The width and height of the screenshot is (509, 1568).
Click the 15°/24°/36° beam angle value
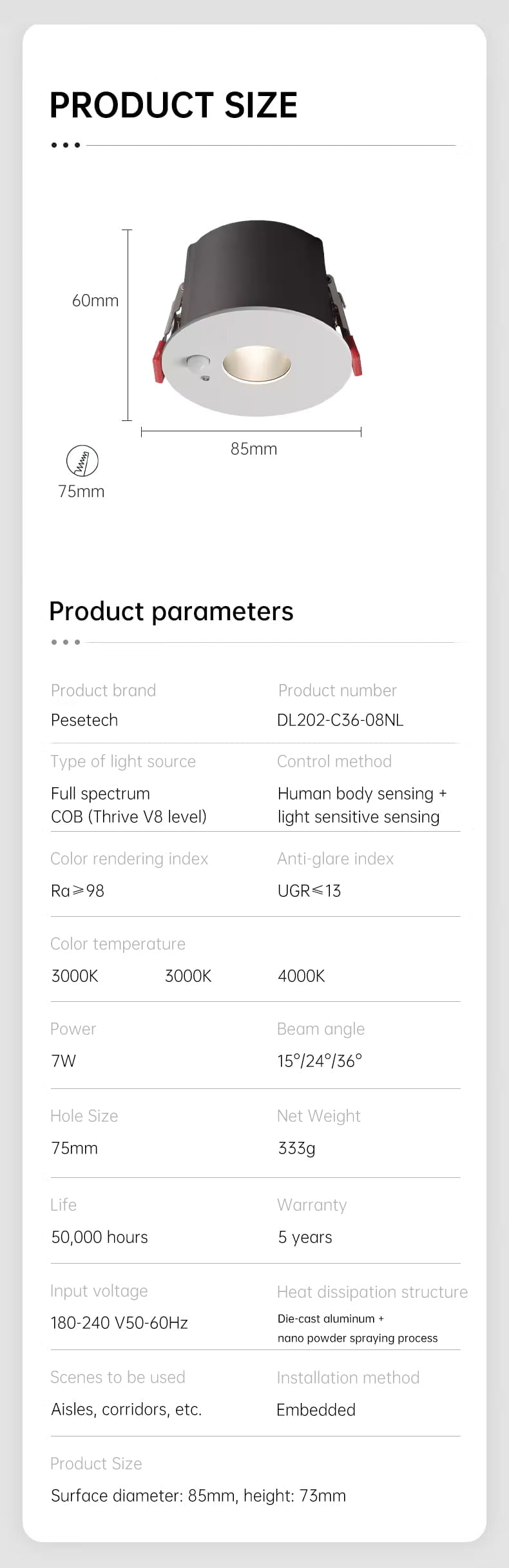click(x=320, y=1061)
